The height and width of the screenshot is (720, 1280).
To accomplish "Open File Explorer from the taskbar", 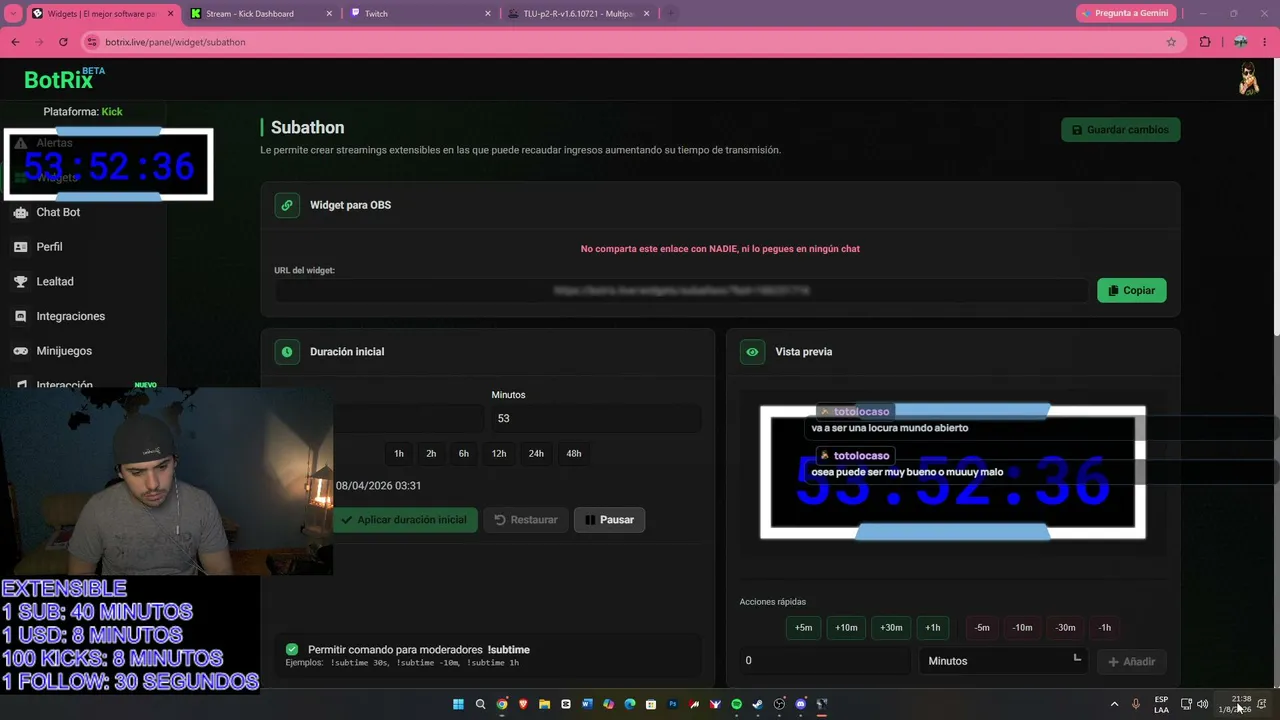I will coord(544,704).
